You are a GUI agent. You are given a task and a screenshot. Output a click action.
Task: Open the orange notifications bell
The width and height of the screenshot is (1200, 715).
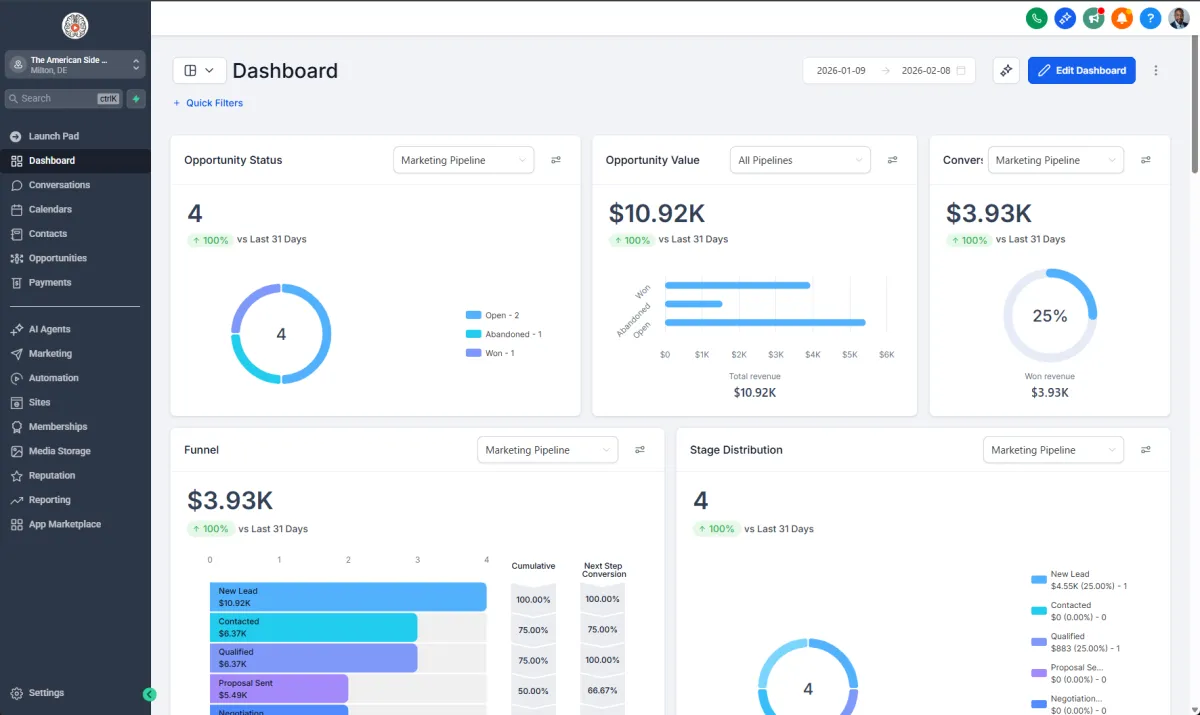[1122, 18]
